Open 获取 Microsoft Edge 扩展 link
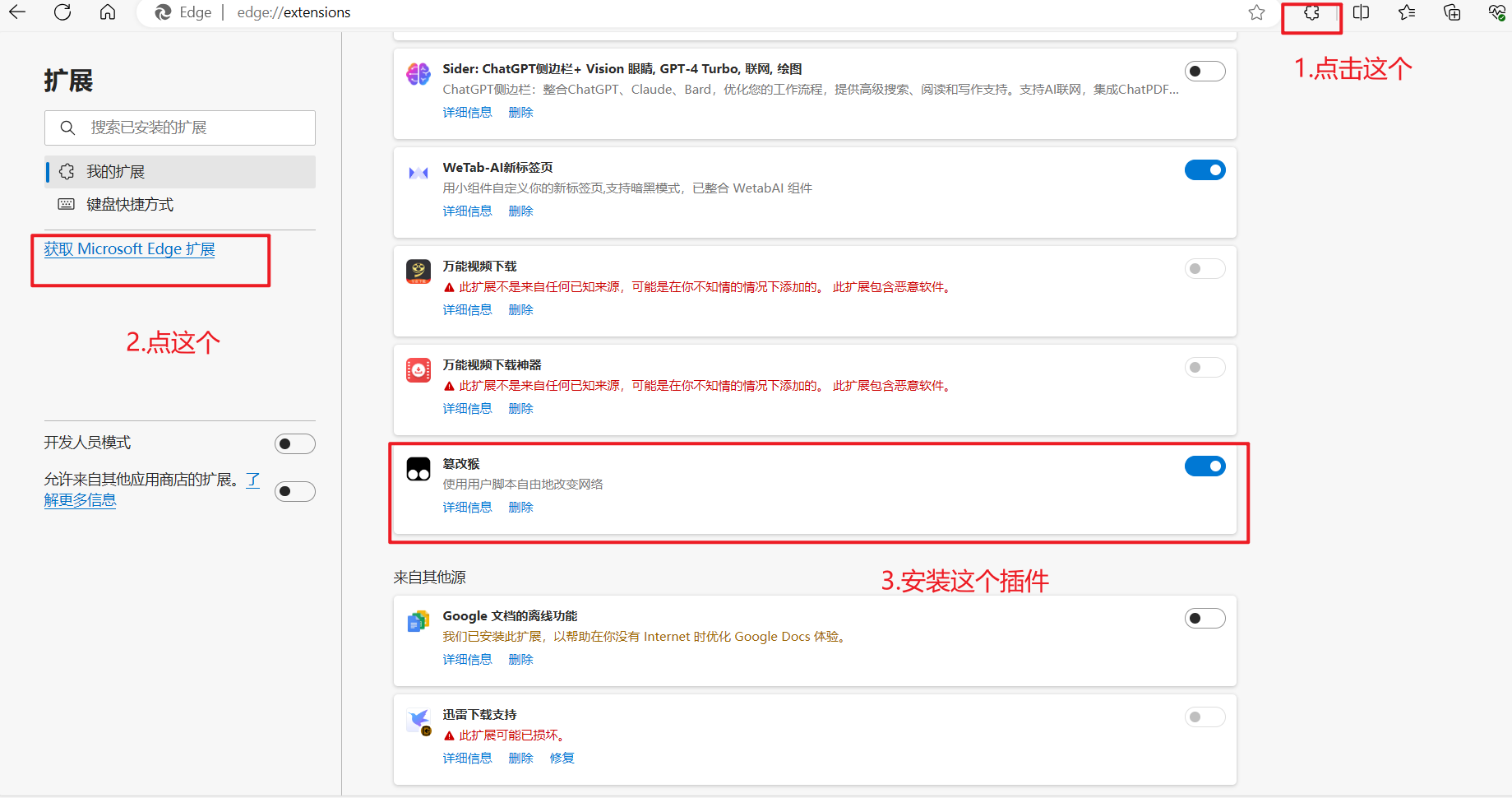 coord(129,249)
